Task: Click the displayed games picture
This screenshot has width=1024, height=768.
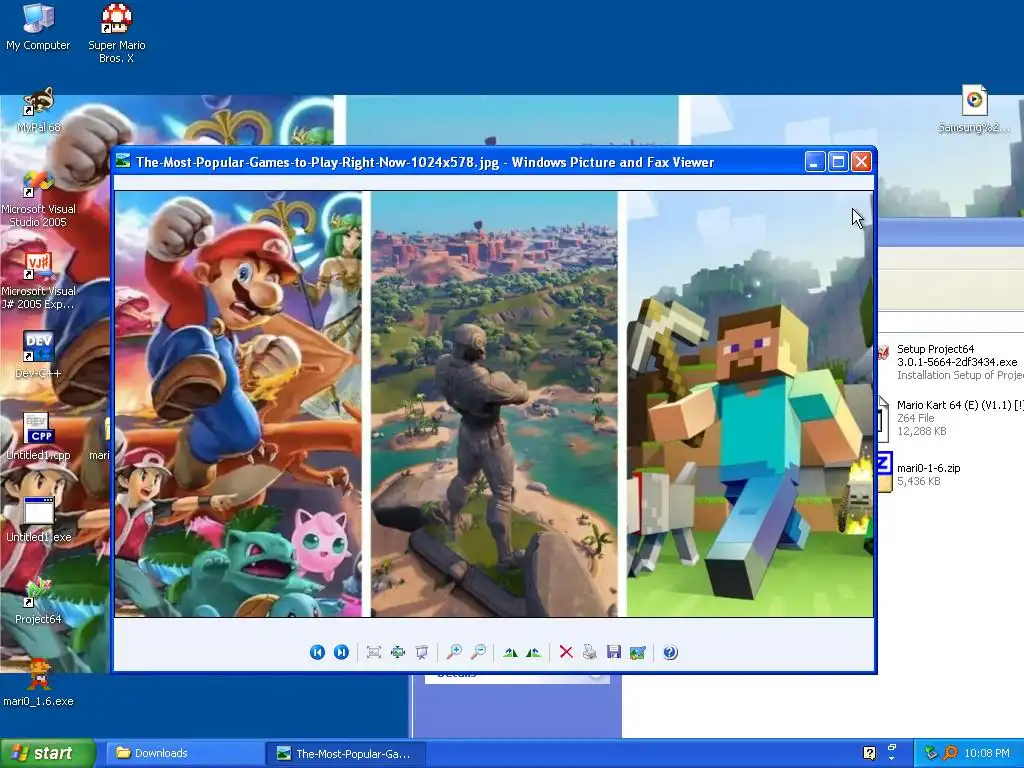Action: [x=494, y=404]
